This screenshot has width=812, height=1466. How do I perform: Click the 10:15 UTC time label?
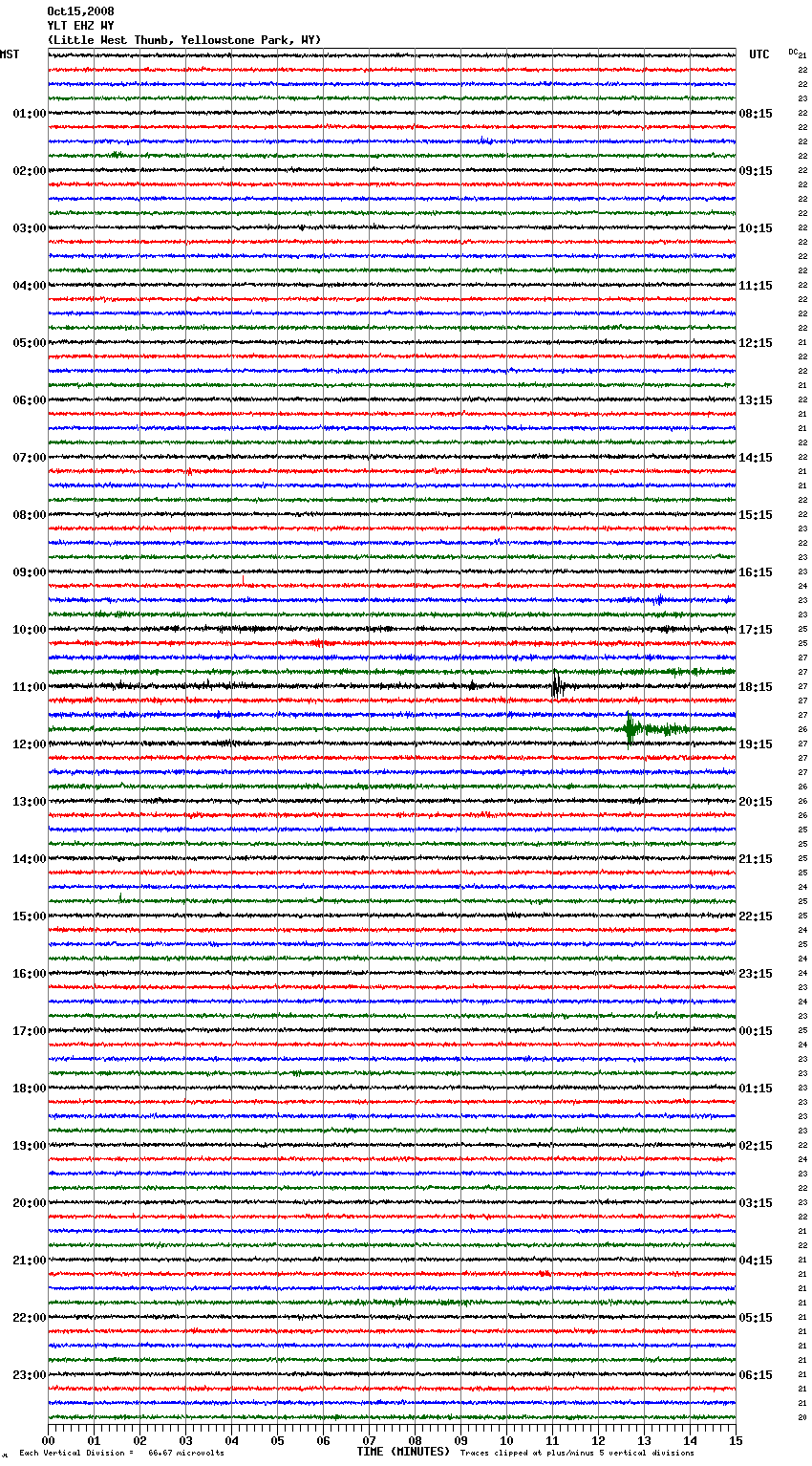pyautogui.click(x=756, y=228)
